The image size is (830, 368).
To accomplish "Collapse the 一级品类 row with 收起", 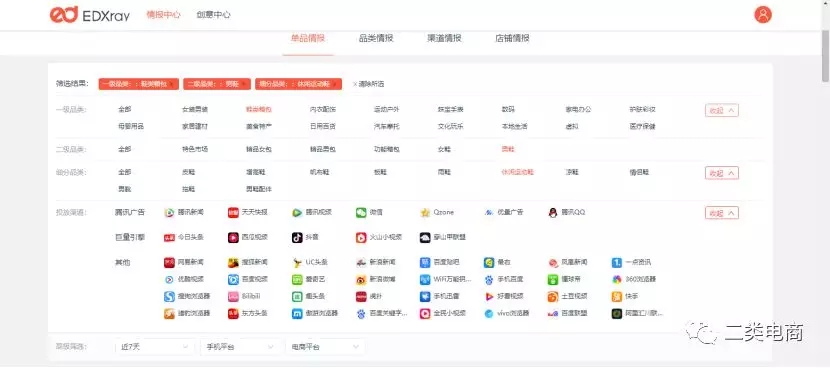I will click(721, 110).
